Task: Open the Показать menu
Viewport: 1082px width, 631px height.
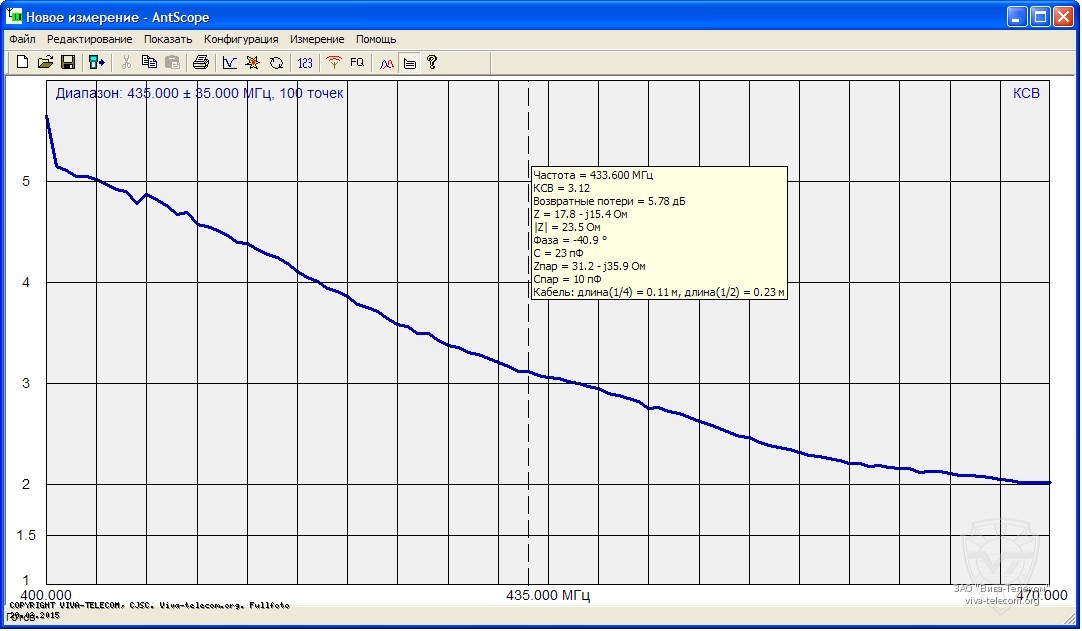Action: 168,39
